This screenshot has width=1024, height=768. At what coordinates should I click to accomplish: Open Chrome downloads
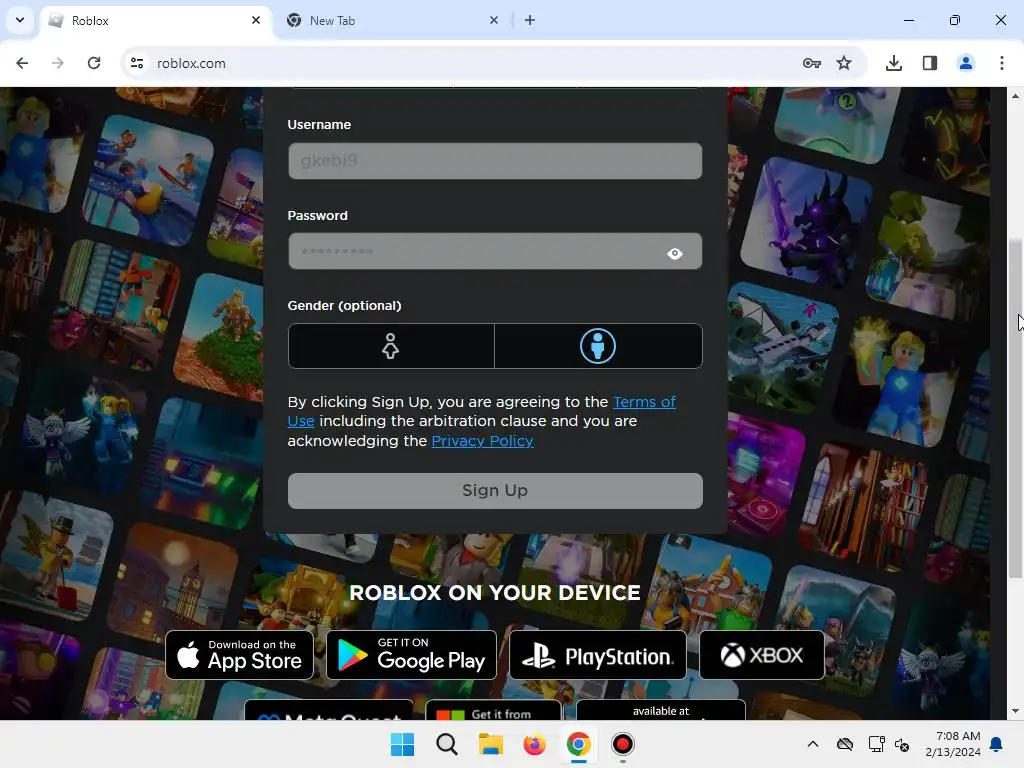tap(894, 63)
